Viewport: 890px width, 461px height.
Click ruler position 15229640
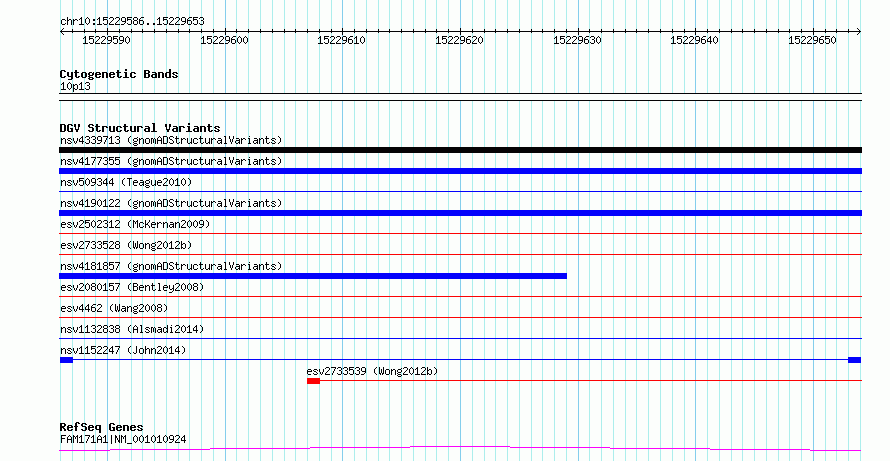point(694,40)
